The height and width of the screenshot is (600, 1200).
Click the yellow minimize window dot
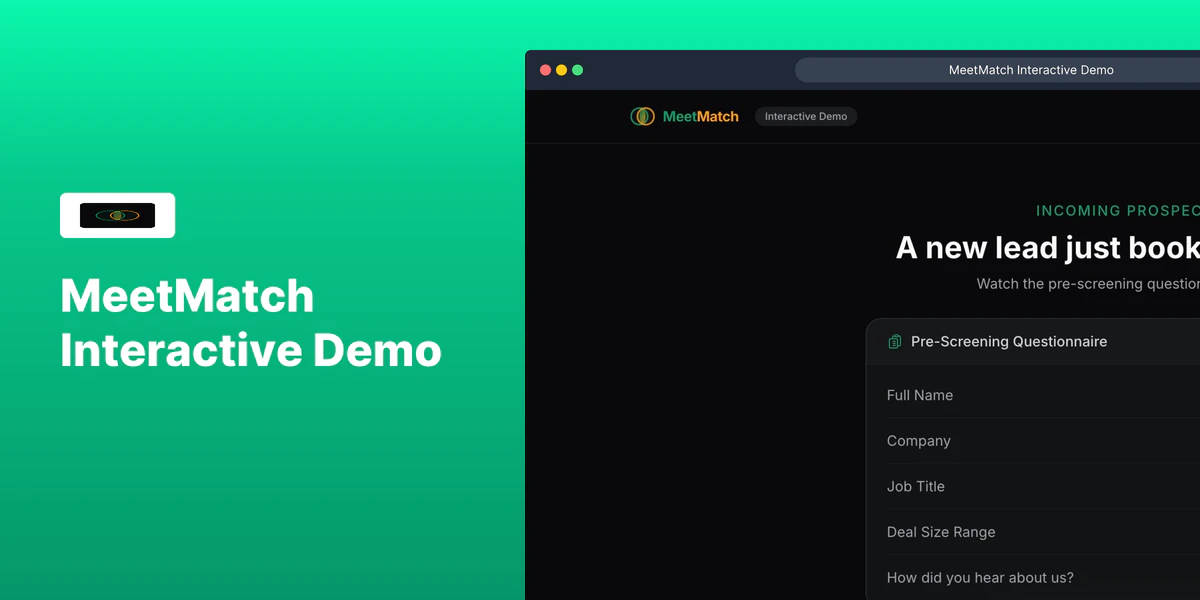tap(562, 70)
